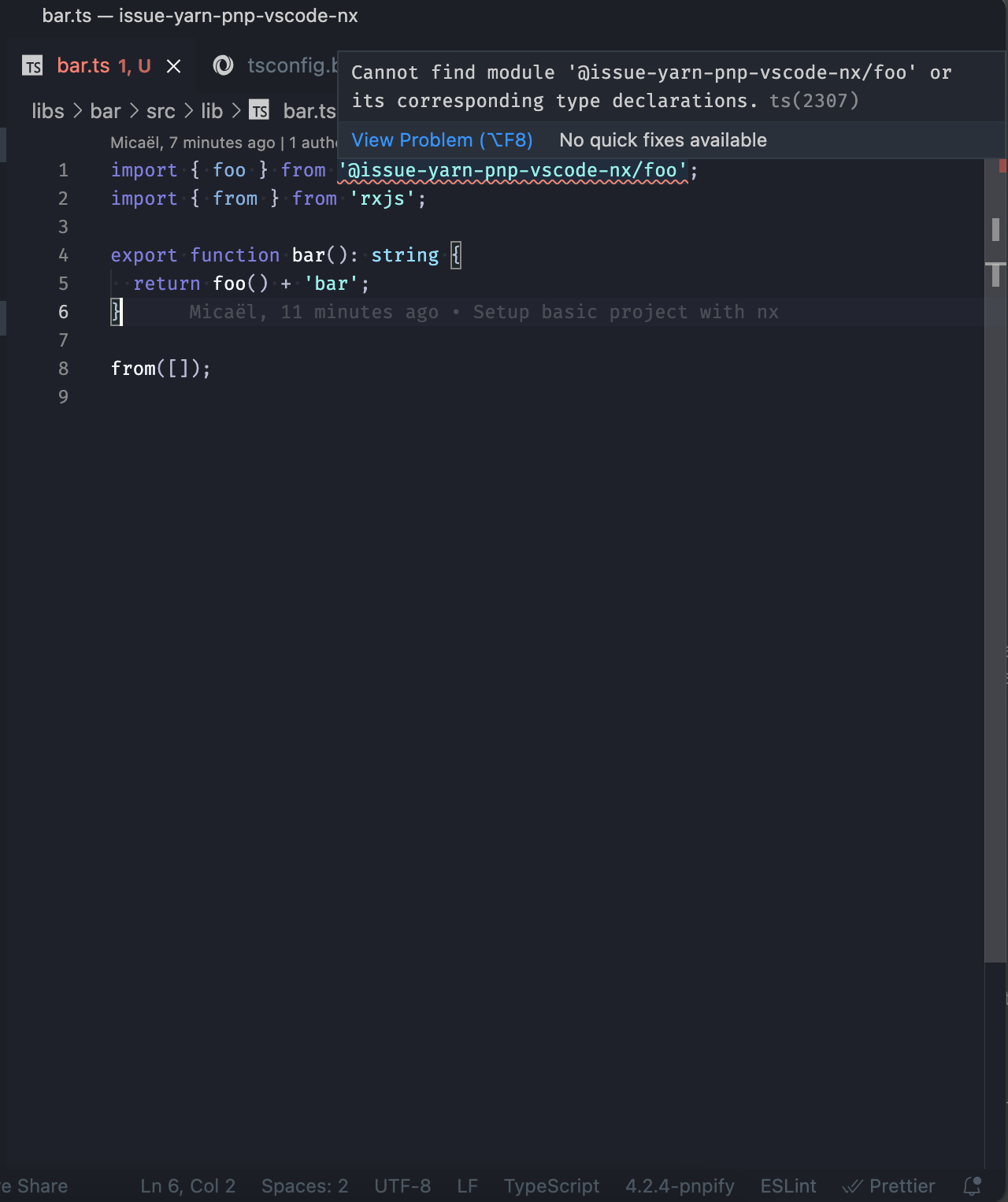Open the 'libs' breadcrumb dropdown

click(47, 111)
